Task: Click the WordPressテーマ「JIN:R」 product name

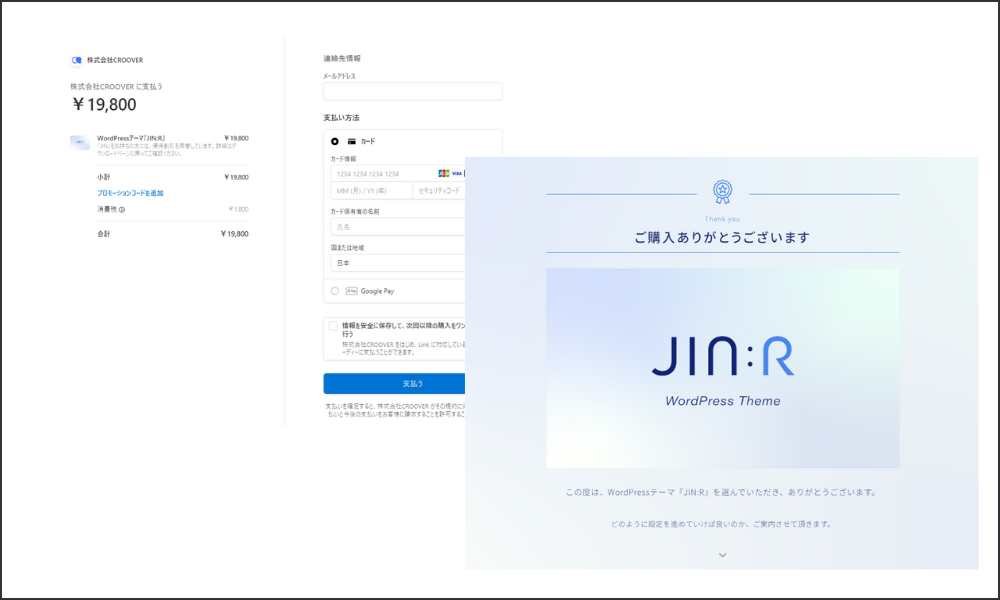Action: [x=131, y=138]
